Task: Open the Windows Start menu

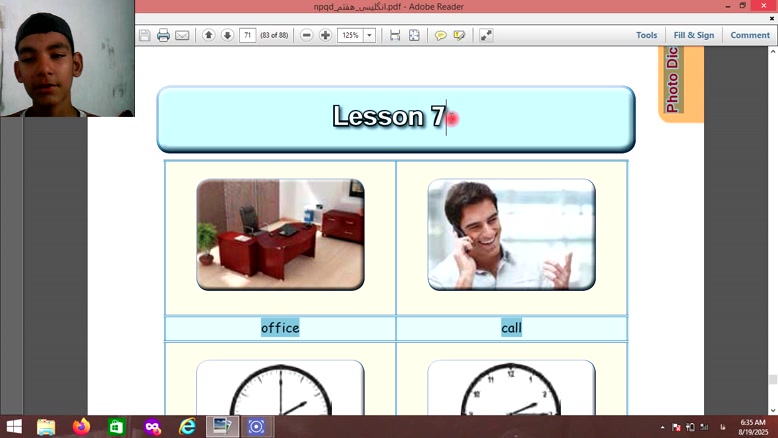Action: point(14,427)
